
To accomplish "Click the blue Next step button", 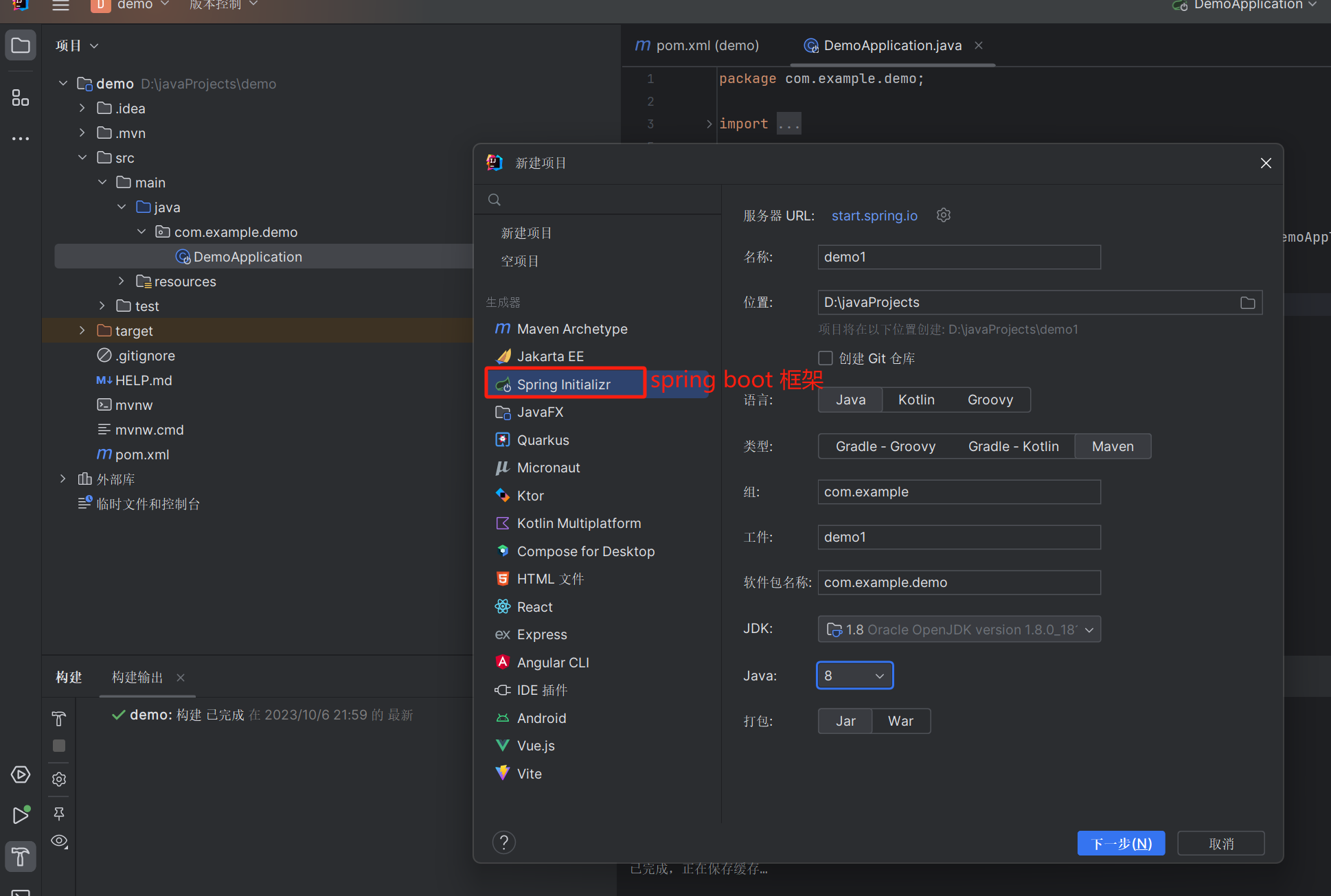I will coord(1120,843).
